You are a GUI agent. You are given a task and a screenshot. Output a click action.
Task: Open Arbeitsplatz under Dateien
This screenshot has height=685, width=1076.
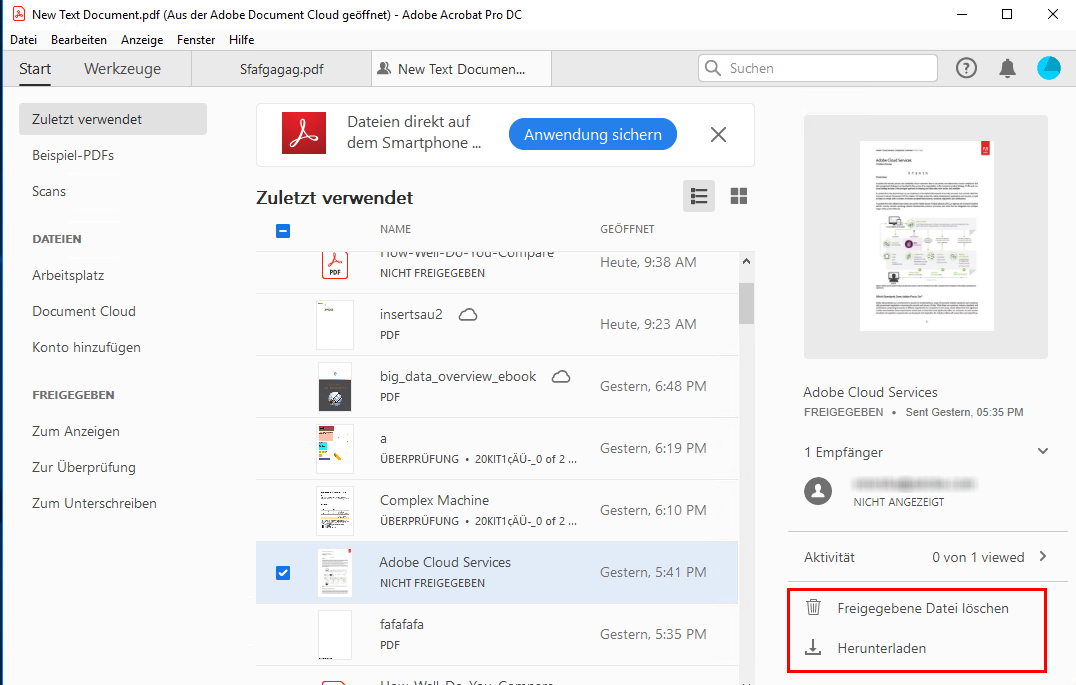68,275
